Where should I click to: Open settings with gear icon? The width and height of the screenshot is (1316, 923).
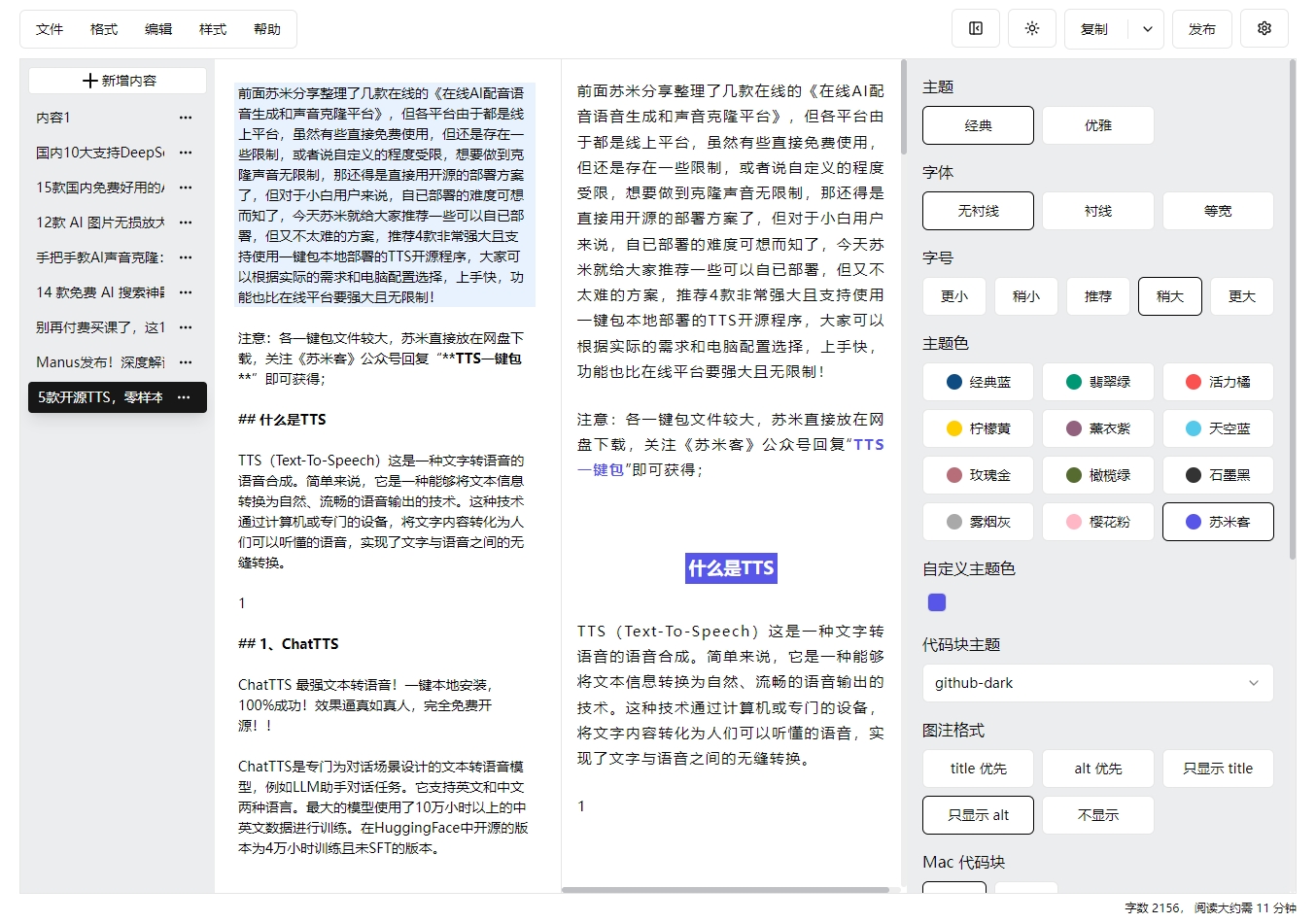click(1264, 28)
